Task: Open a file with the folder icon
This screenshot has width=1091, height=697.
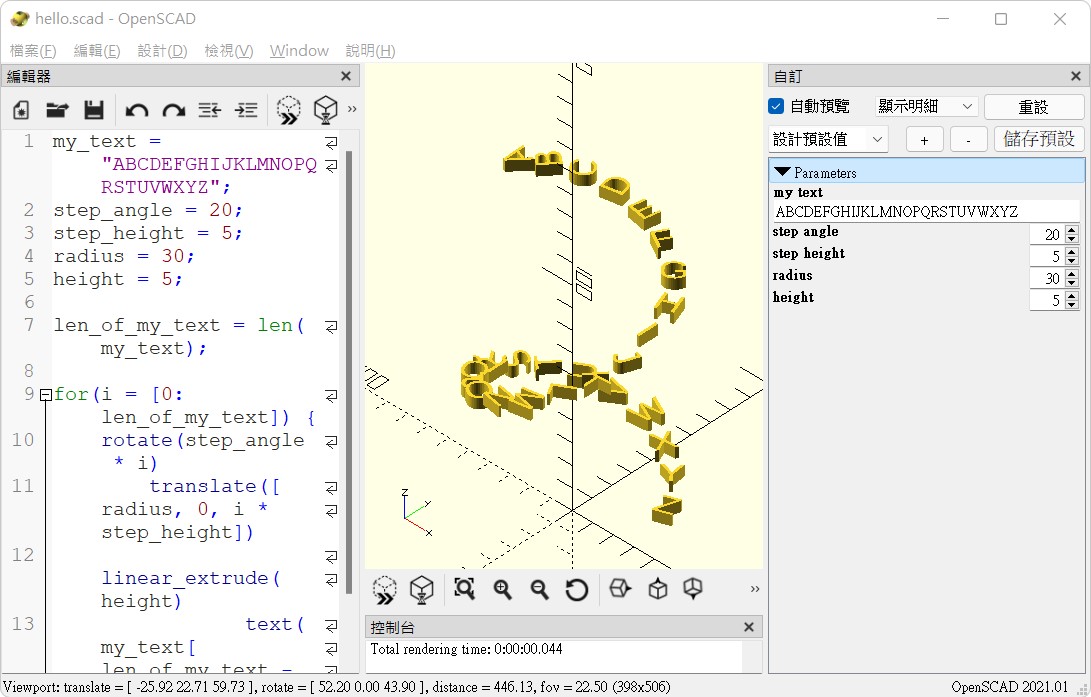Action: [57, 110]
